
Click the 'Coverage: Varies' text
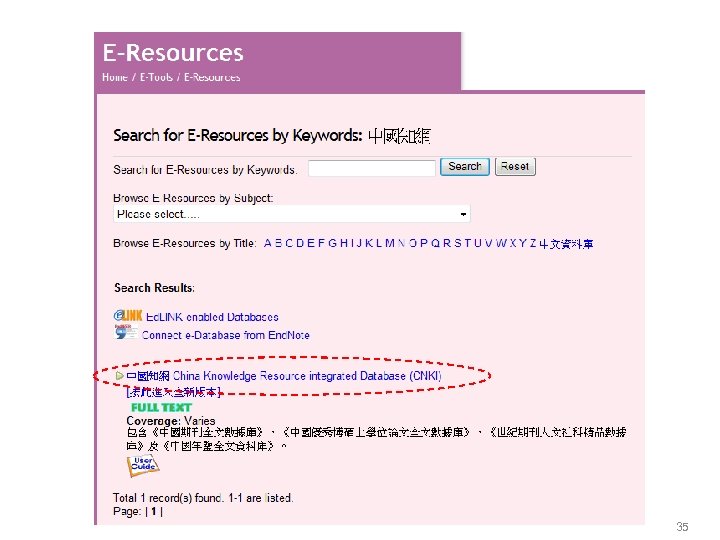tap(171, 421)
